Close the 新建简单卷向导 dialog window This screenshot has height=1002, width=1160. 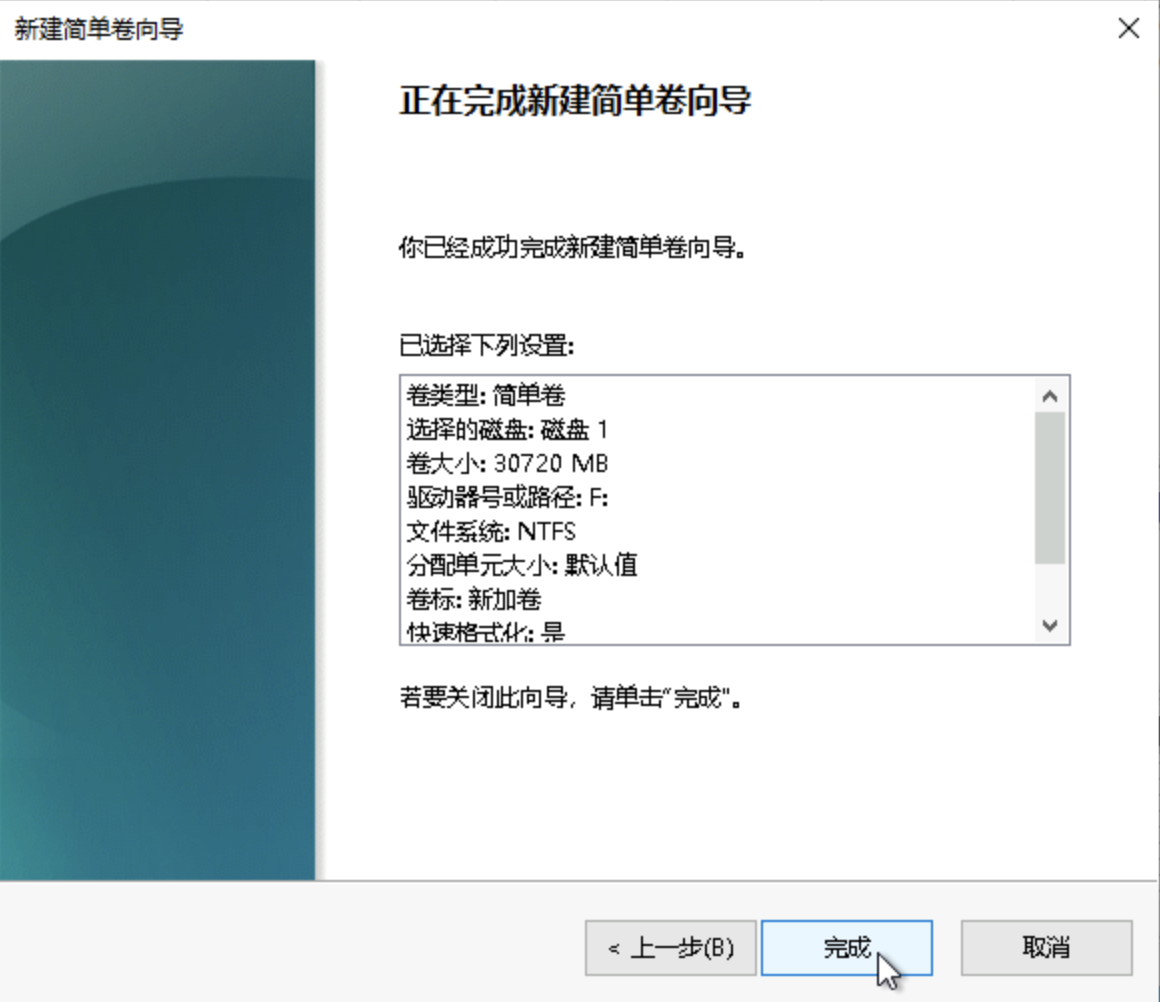point(1128,29)
